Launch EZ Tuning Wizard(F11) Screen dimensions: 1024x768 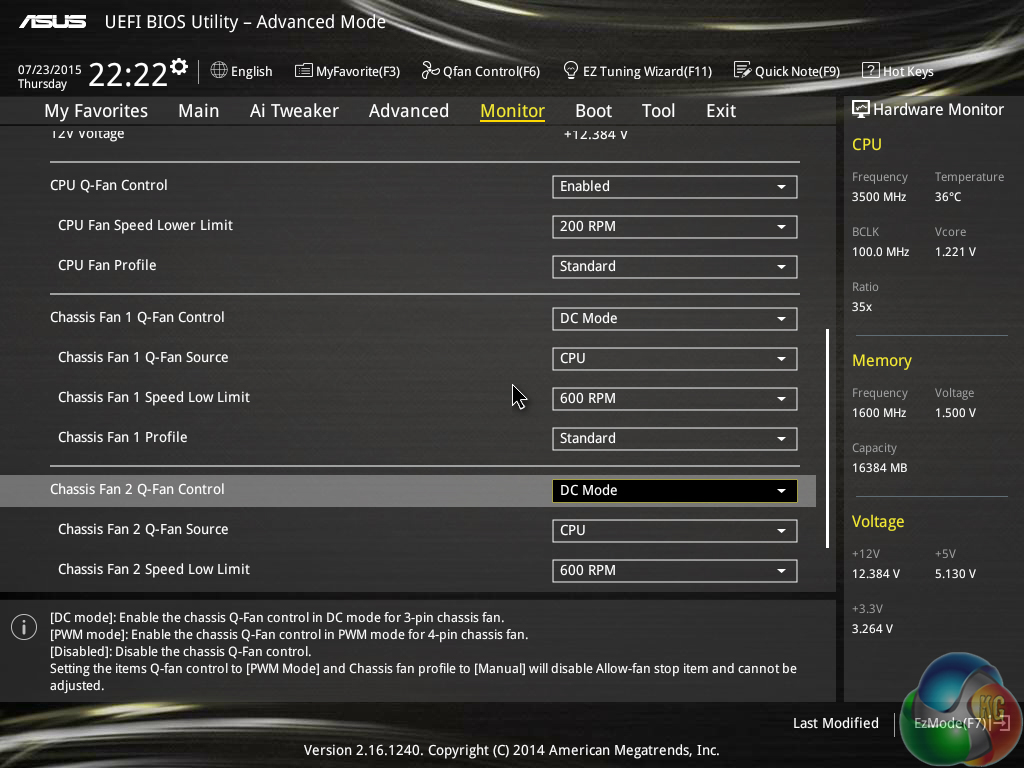(637, 71)
